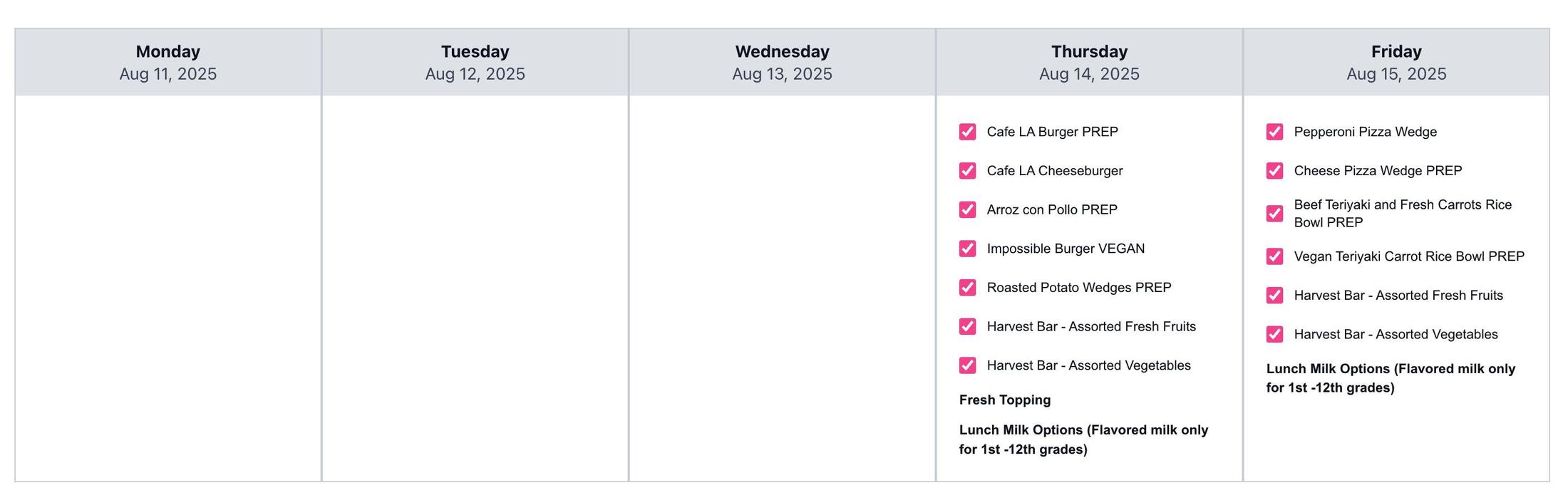This screenshot has width=1568, height=495.
Task: Toggle Roasted Potato Wedges PREP checkbox
Action: click(967, 288)
